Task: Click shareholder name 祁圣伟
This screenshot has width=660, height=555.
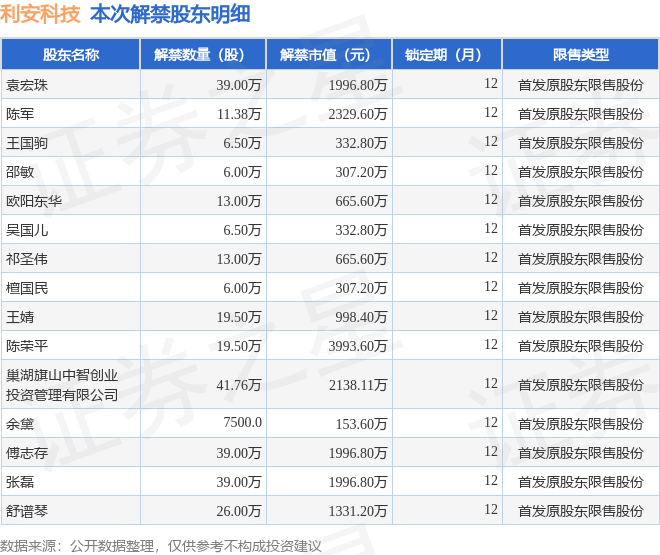Action: [x=27, y=259]
